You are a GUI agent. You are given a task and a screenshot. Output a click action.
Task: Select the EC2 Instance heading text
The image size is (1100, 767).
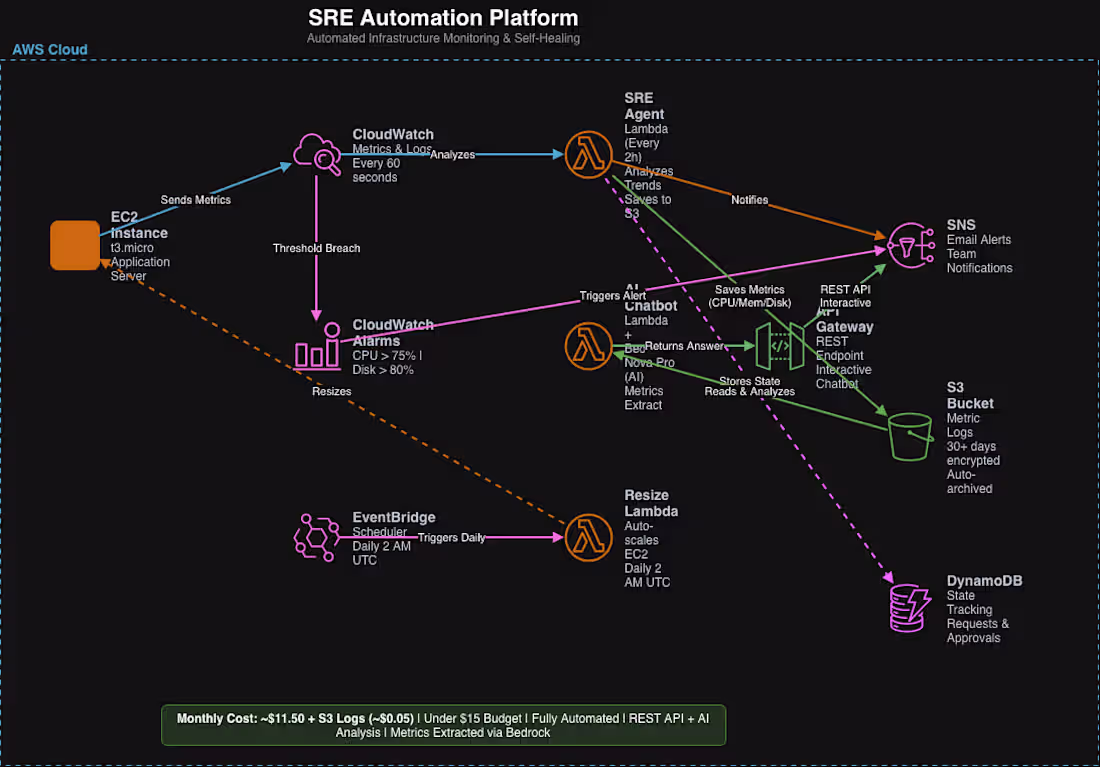click(139, 225)
